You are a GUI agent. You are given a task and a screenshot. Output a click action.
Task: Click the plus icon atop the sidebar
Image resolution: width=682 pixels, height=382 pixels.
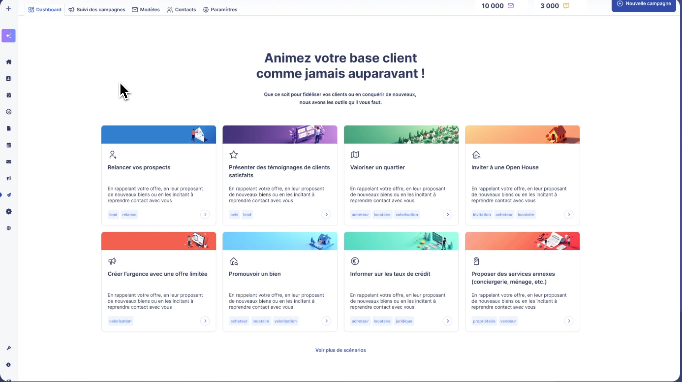pos(8,8)
